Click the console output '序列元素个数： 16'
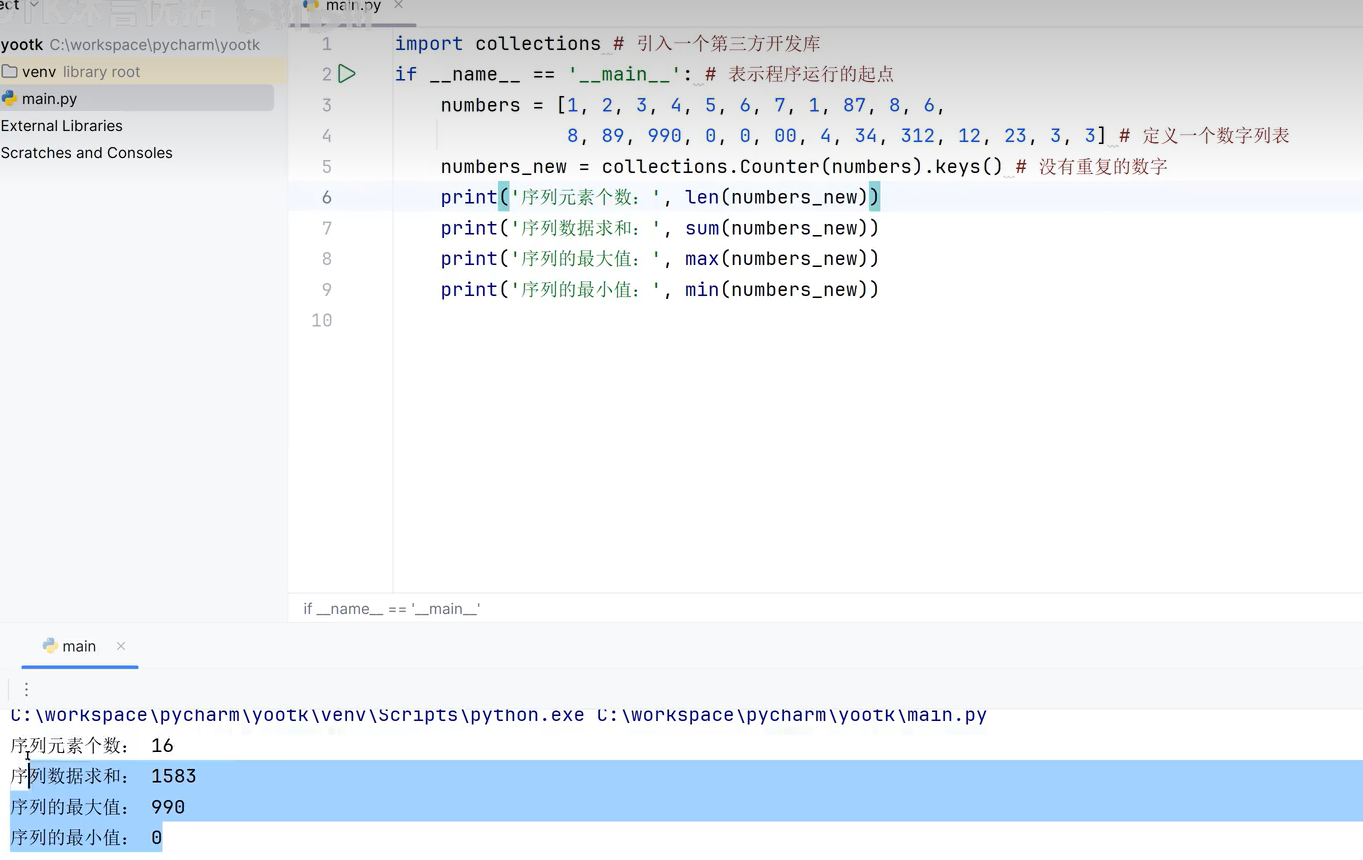This screenshot has width=1363, height=860. pyautogui.click(x=92, y=746)
